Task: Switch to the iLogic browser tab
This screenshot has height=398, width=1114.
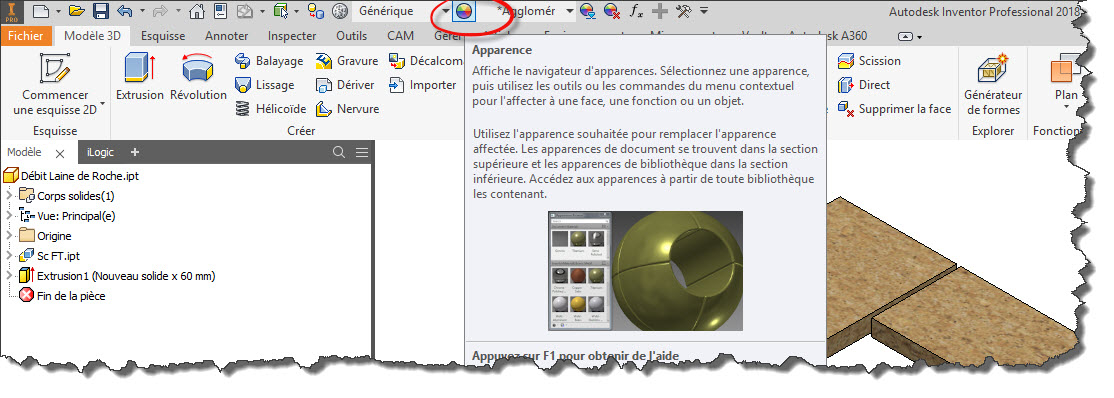Action: [100, 152]
